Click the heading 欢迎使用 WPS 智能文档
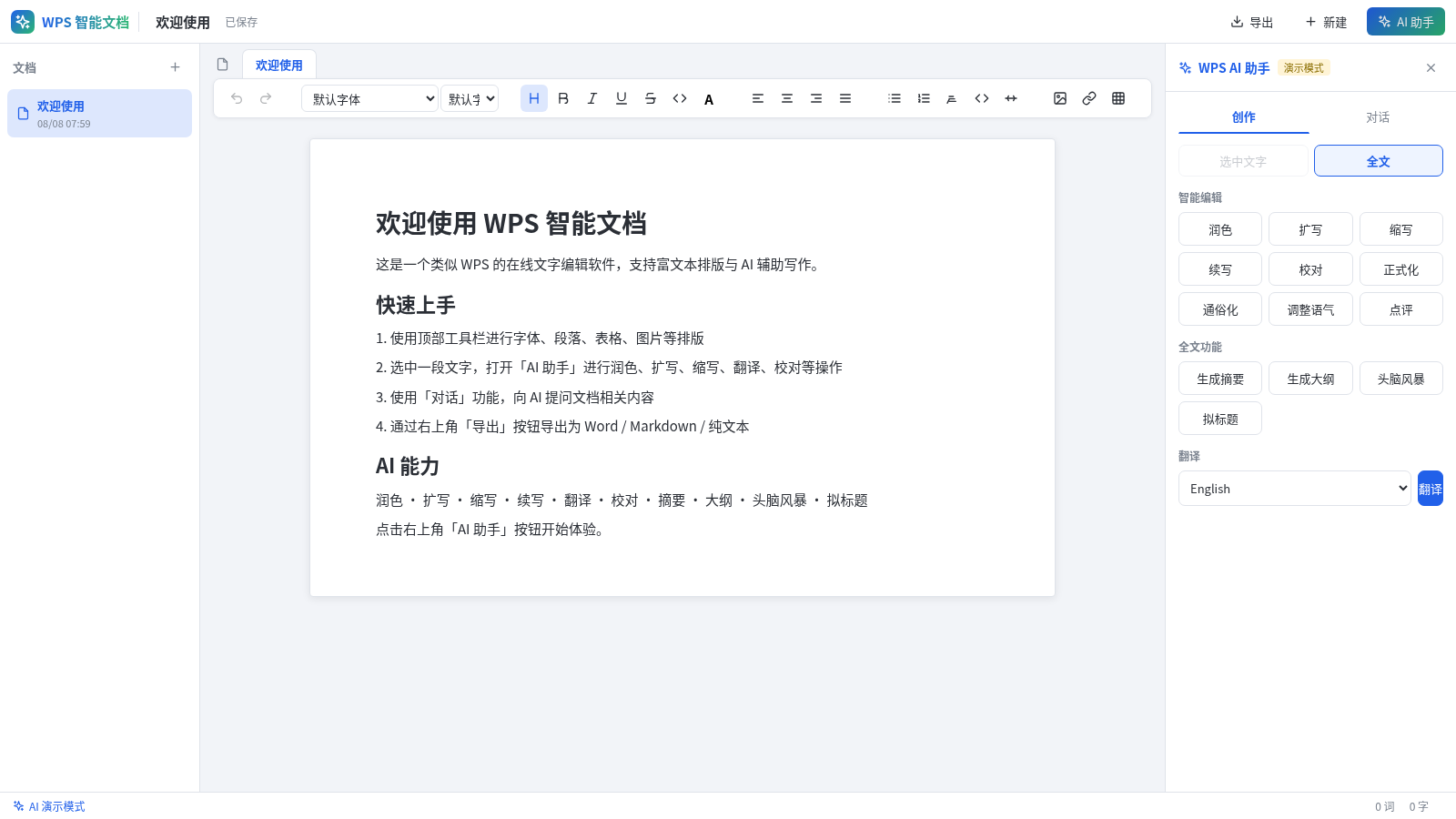Screen dimensions: 1456x819 511,223
